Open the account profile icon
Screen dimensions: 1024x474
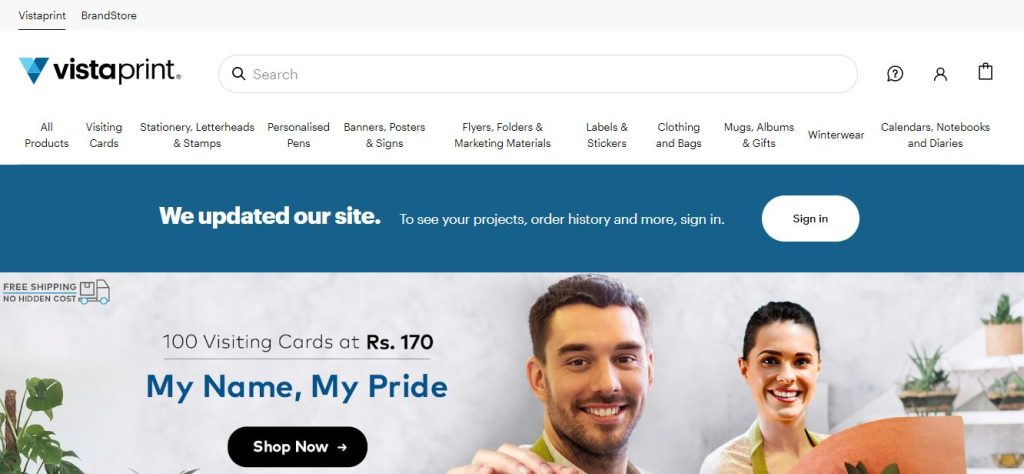click(940, 74)
